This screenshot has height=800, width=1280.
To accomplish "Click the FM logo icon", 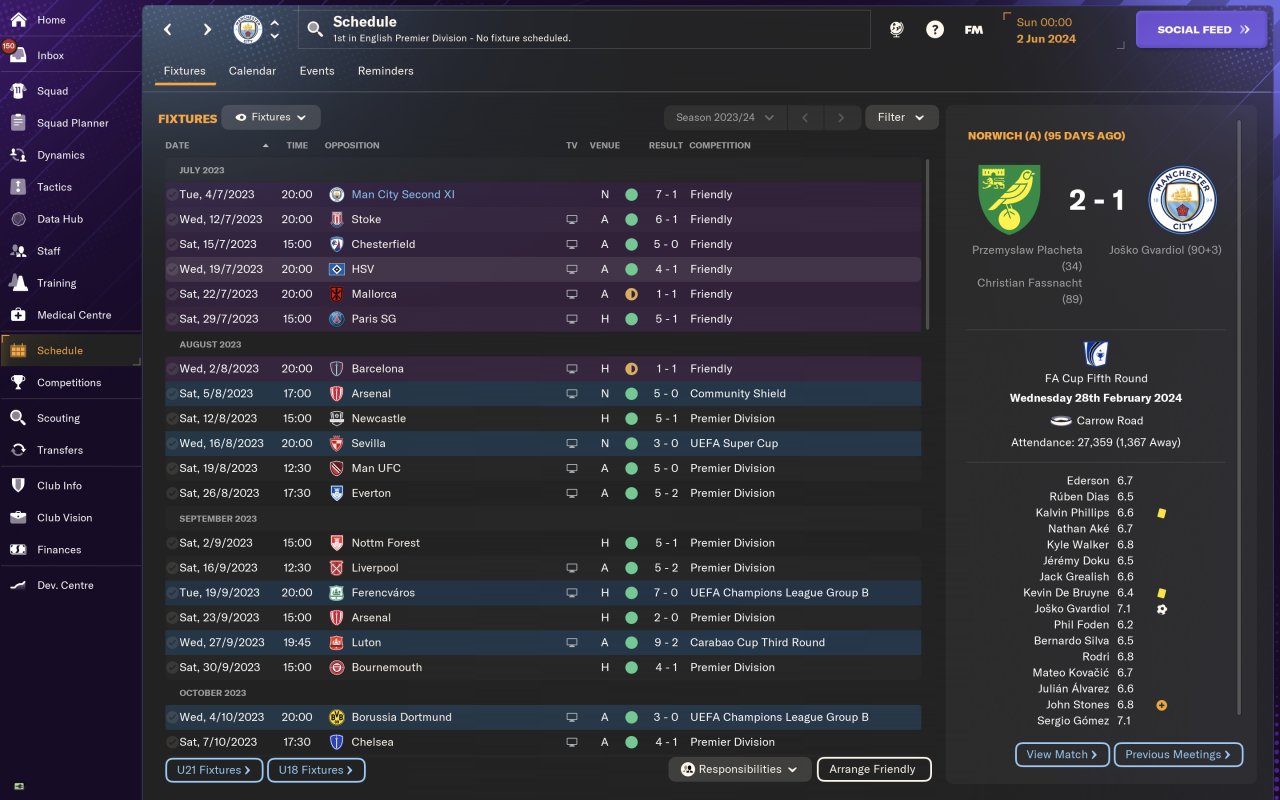I will tap(973, 30).
